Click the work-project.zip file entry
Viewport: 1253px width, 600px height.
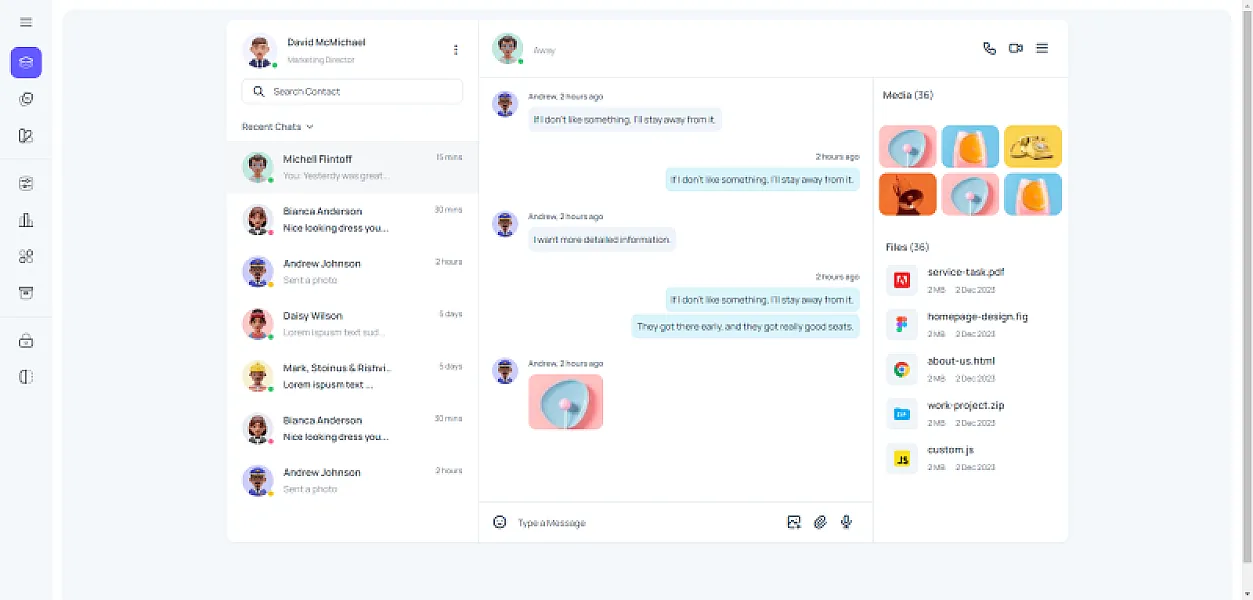pos(965,406)
